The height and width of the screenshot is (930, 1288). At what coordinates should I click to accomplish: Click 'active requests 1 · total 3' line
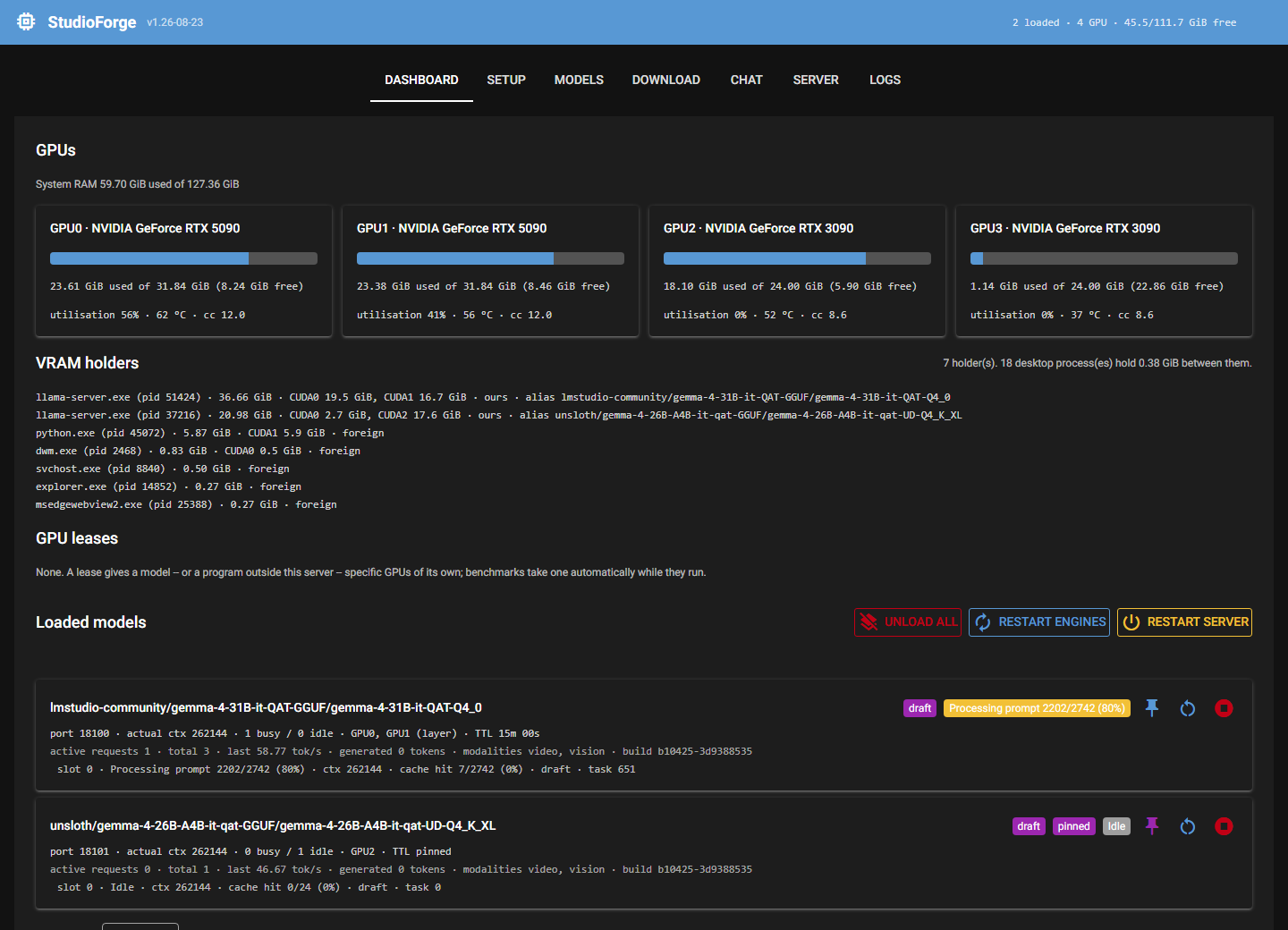click(401, 751)
